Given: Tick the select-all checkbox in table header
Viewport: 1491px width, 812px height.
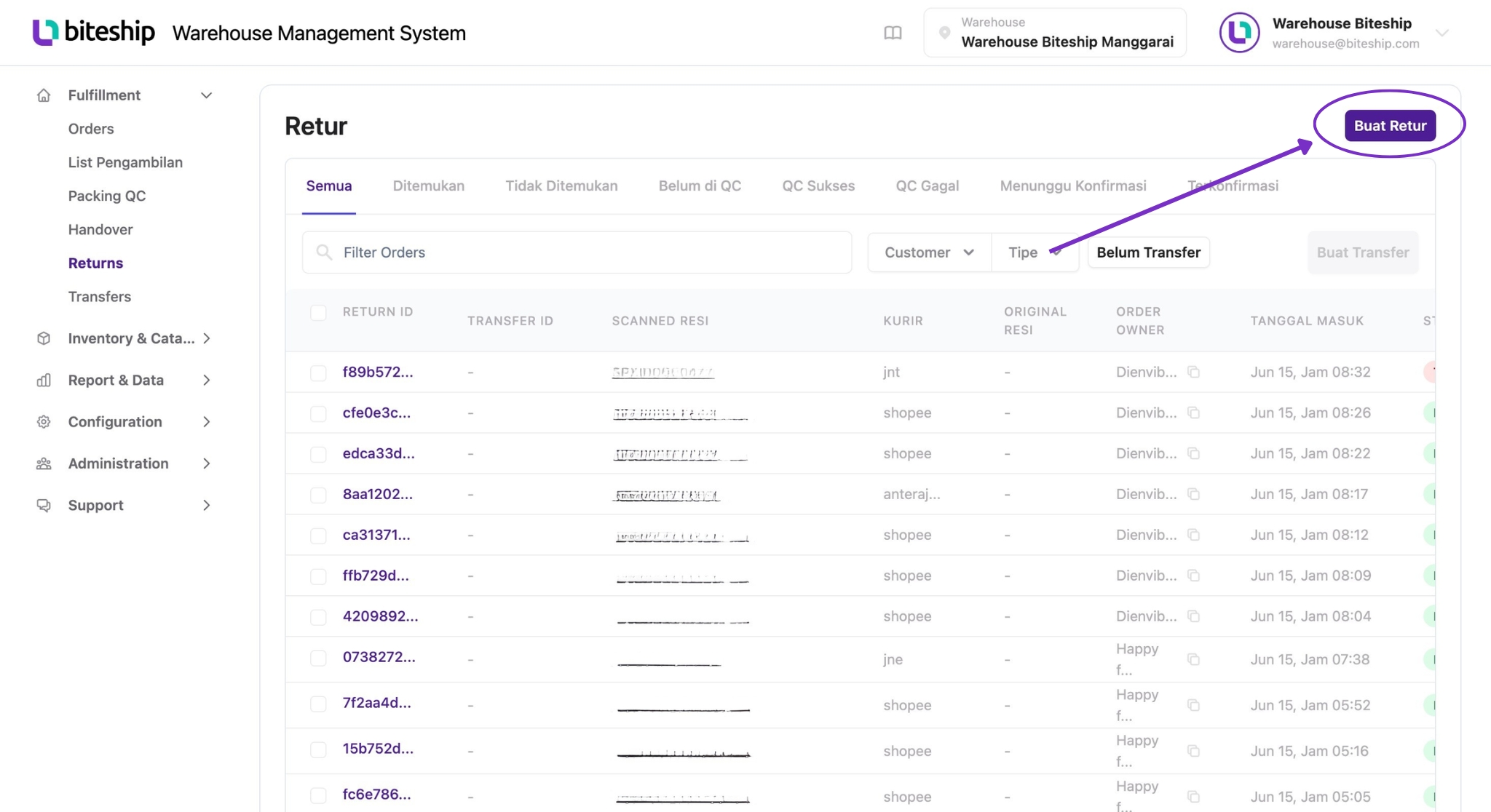Looking at the screenshot, I should tap(318, 313).
